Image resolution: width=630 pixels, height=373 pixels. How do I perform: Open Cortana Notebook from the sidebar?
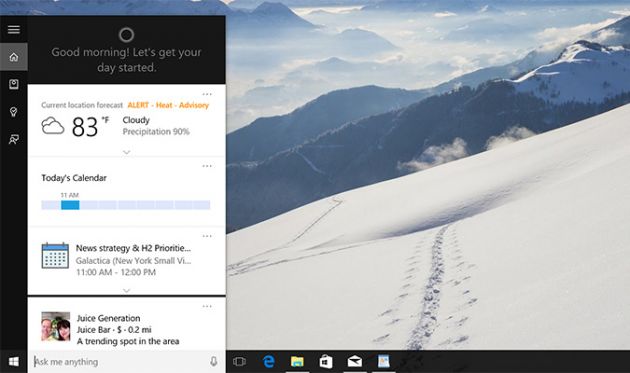(x=14, y=84)
